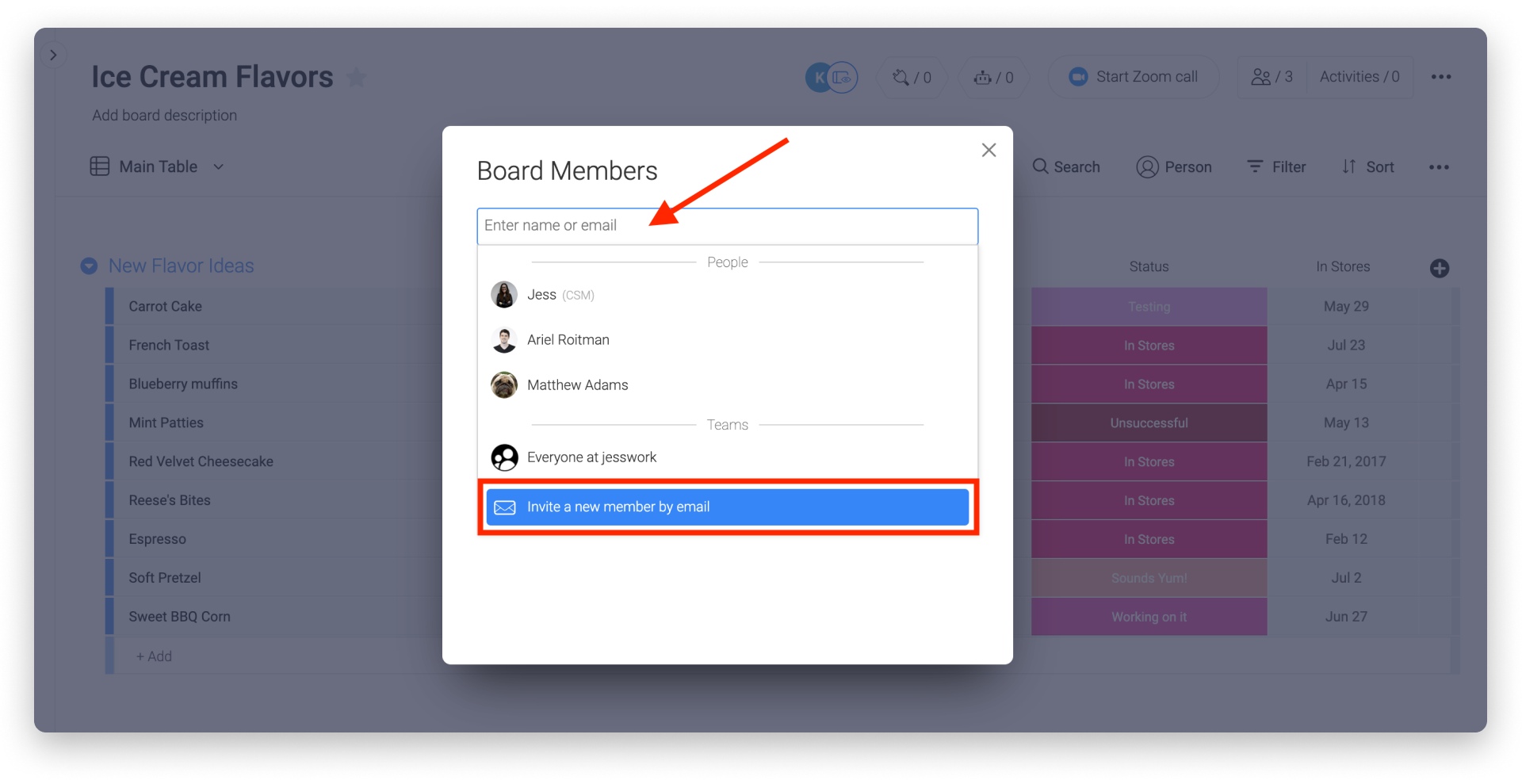Open the Red Velvet Cheesecake item

[x=201, y=462]
